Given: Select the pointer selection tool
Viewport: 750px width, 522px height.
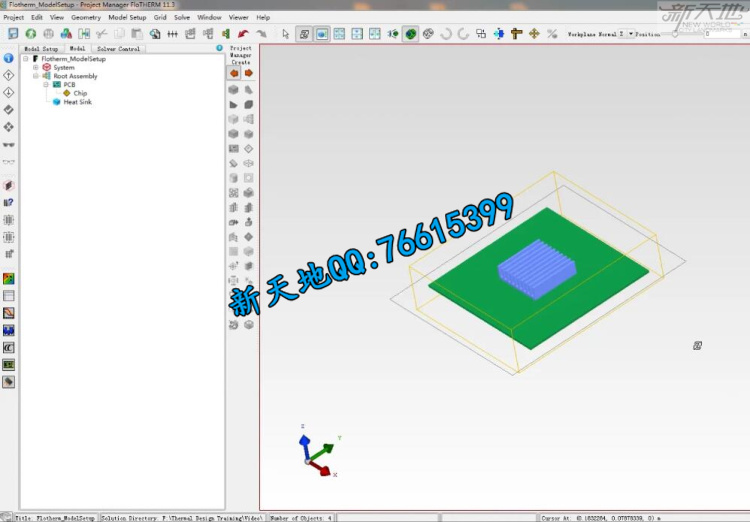Looking at the screenshot, I should (285, 33).
